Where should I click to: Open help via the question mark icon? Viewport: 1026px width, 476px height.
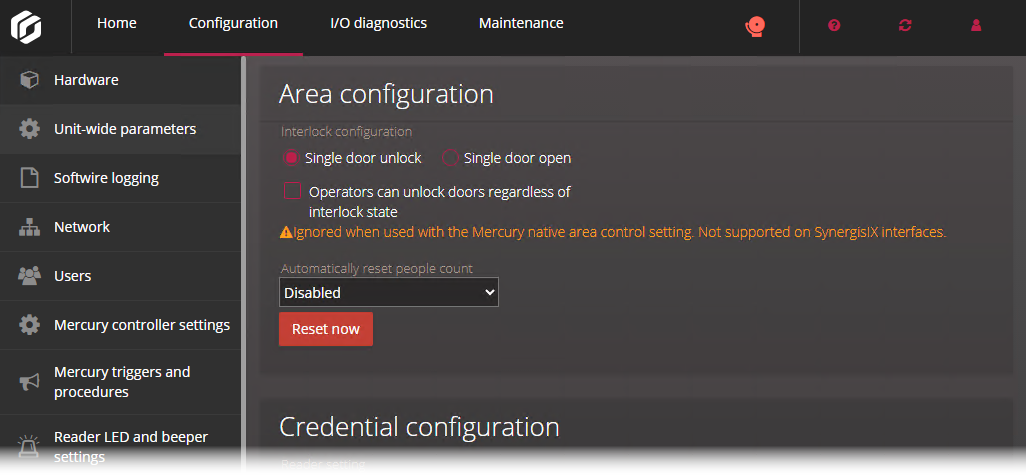click(x=834, y=26)
